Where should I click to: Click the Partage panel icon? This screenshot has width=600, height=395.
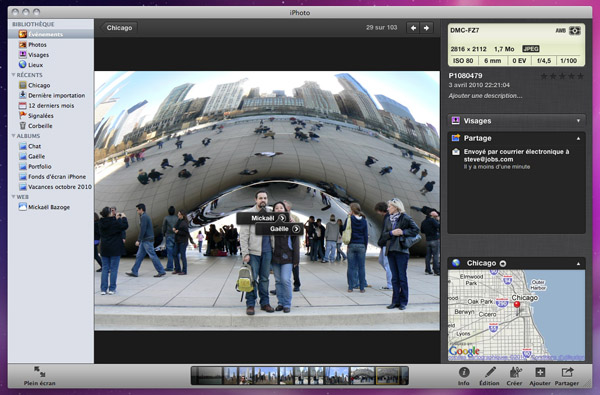click(x=455, y=138)
